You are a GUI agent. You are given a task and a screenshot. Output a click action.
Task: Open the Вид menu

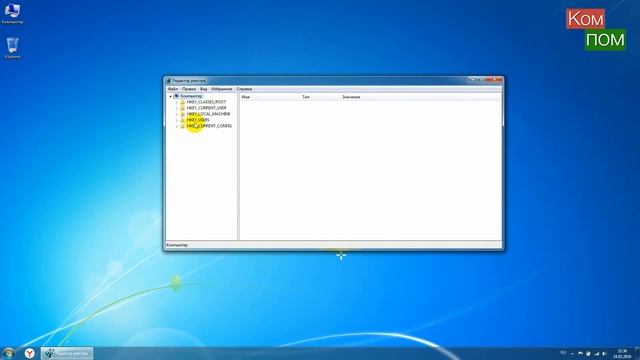click(203, 89)
